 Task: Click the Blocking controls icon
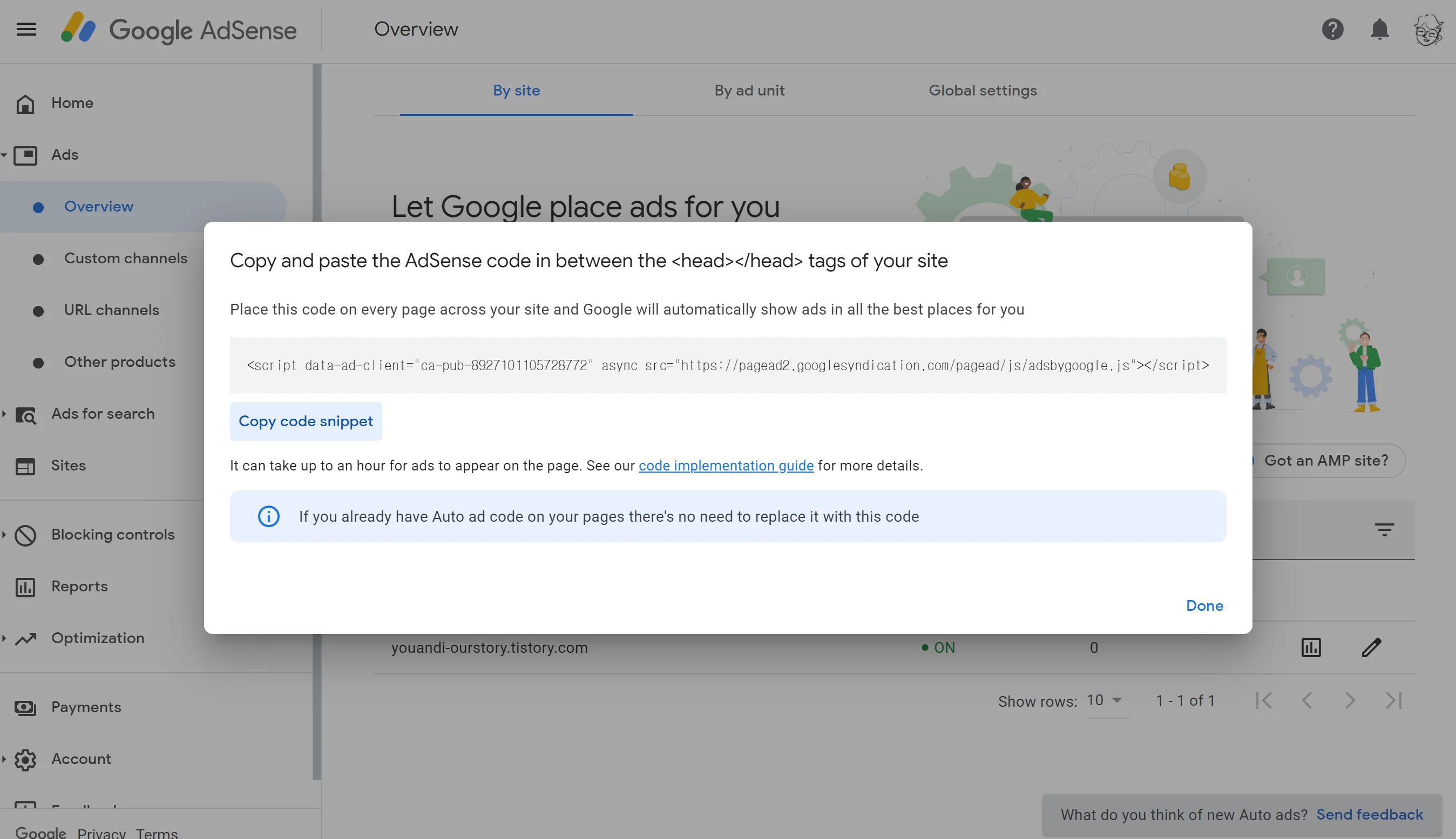25,535
